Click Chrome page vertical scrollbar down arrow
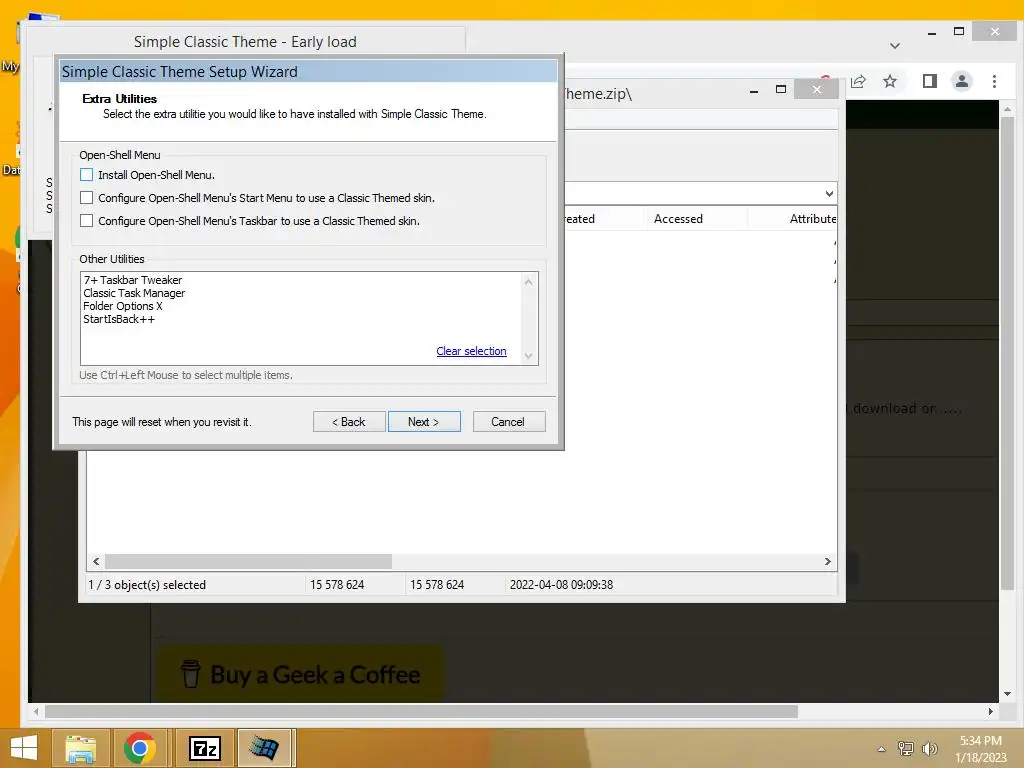This screenshot has height=768, width=1024. (1007, 694)
